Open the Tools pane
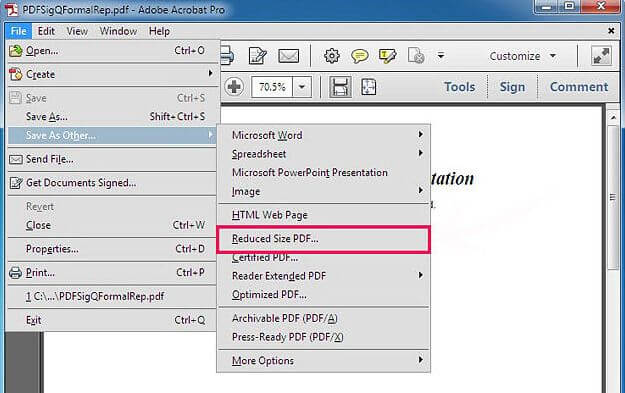The height and width of the screenshot is (393, 625). click(460, 87)
